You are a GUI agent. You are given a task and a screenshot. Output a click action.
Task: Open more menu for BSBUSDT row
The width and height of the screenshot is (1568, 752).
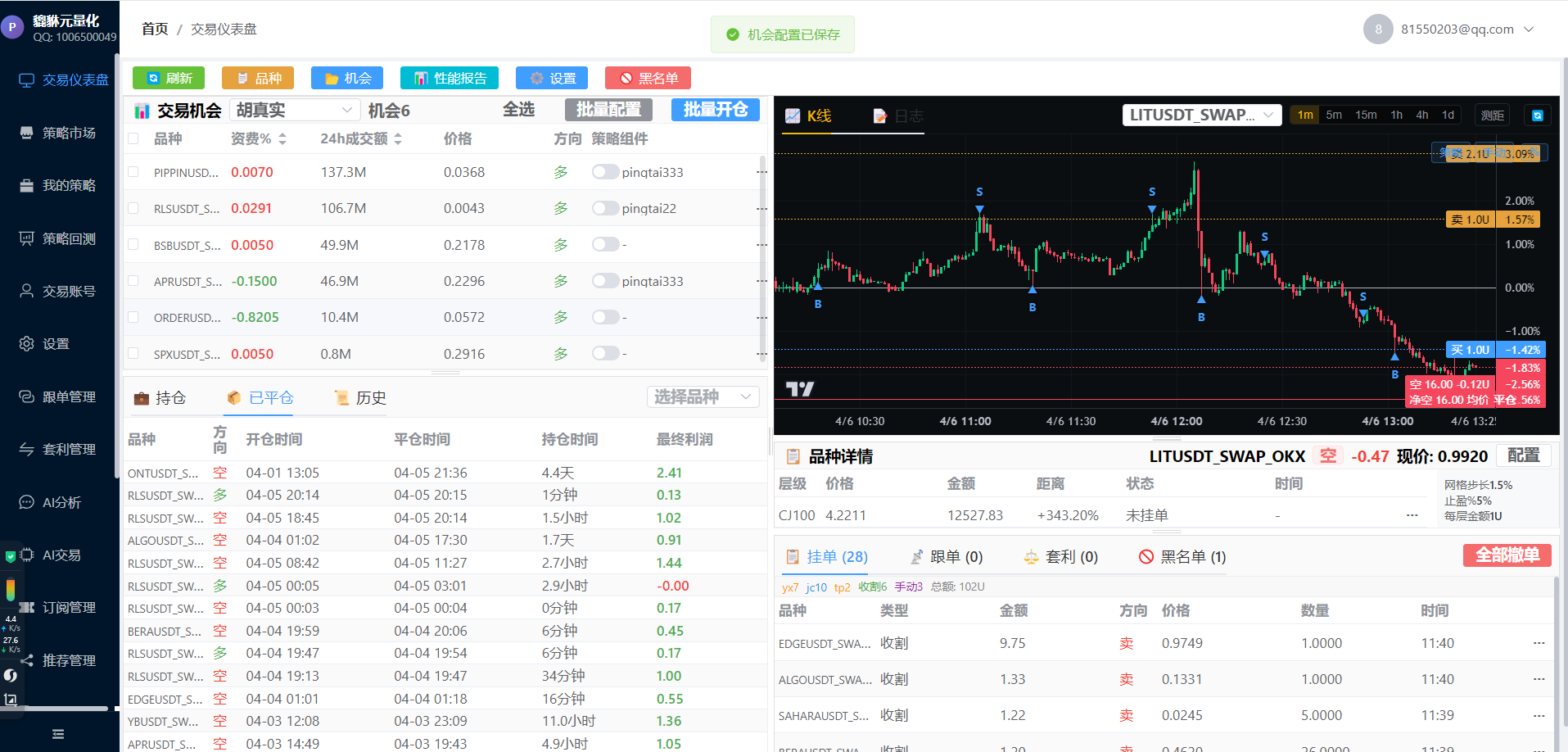coord(761,245)
